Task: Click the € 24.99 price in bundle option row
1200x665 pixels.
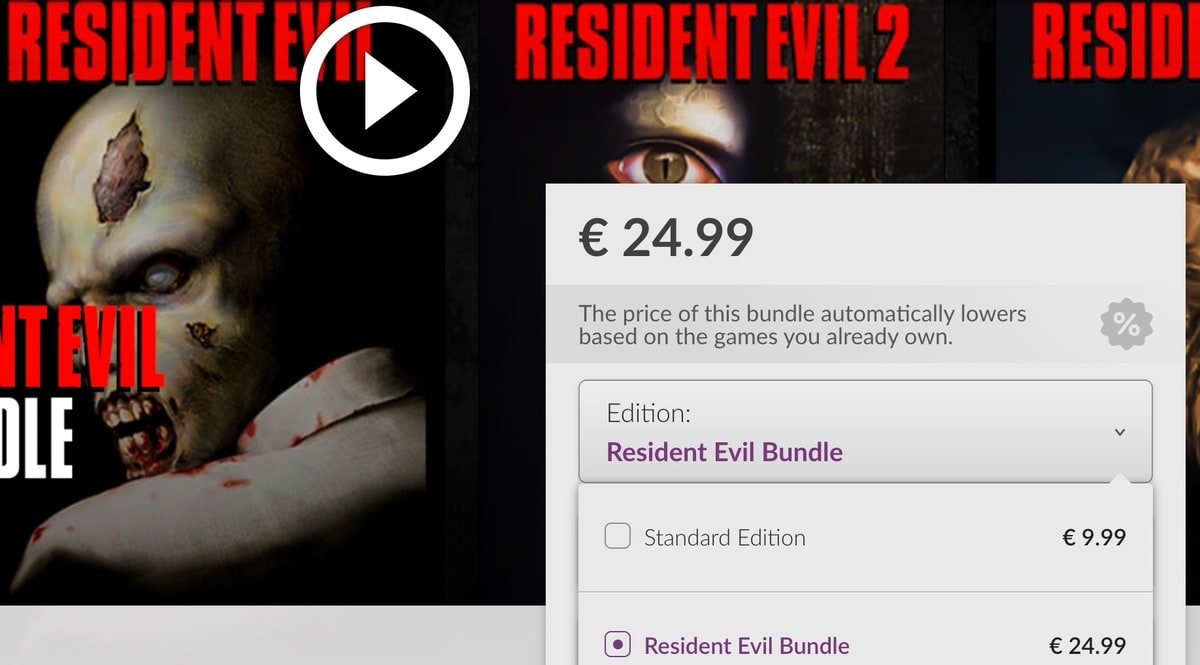Action: (1088, 645)
